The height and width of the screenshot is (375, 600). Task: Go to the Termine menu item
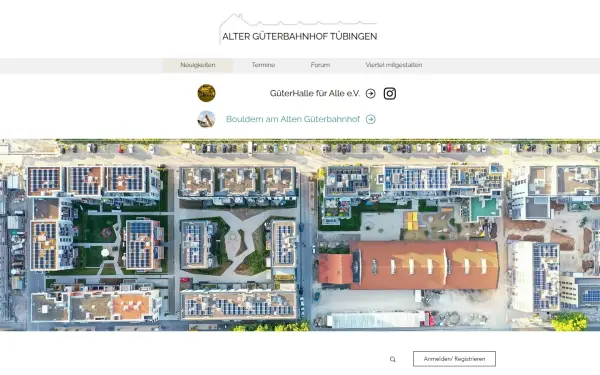[263, 65]
